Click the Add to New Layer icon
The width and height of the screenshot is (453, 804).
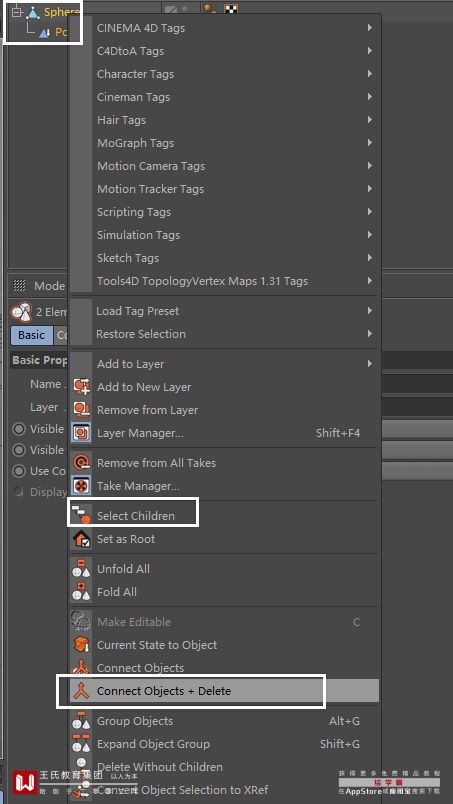(x=82, y=387)
